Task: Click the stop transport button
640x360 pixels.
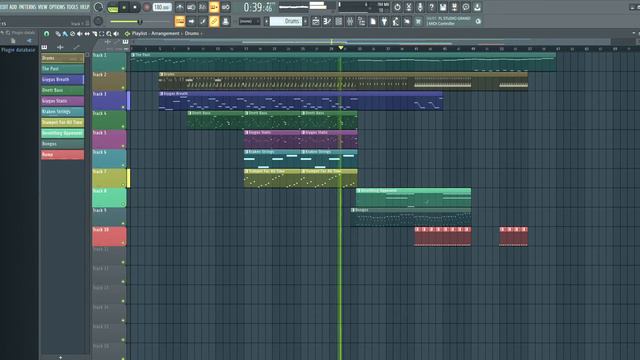Action: point(135,7)
